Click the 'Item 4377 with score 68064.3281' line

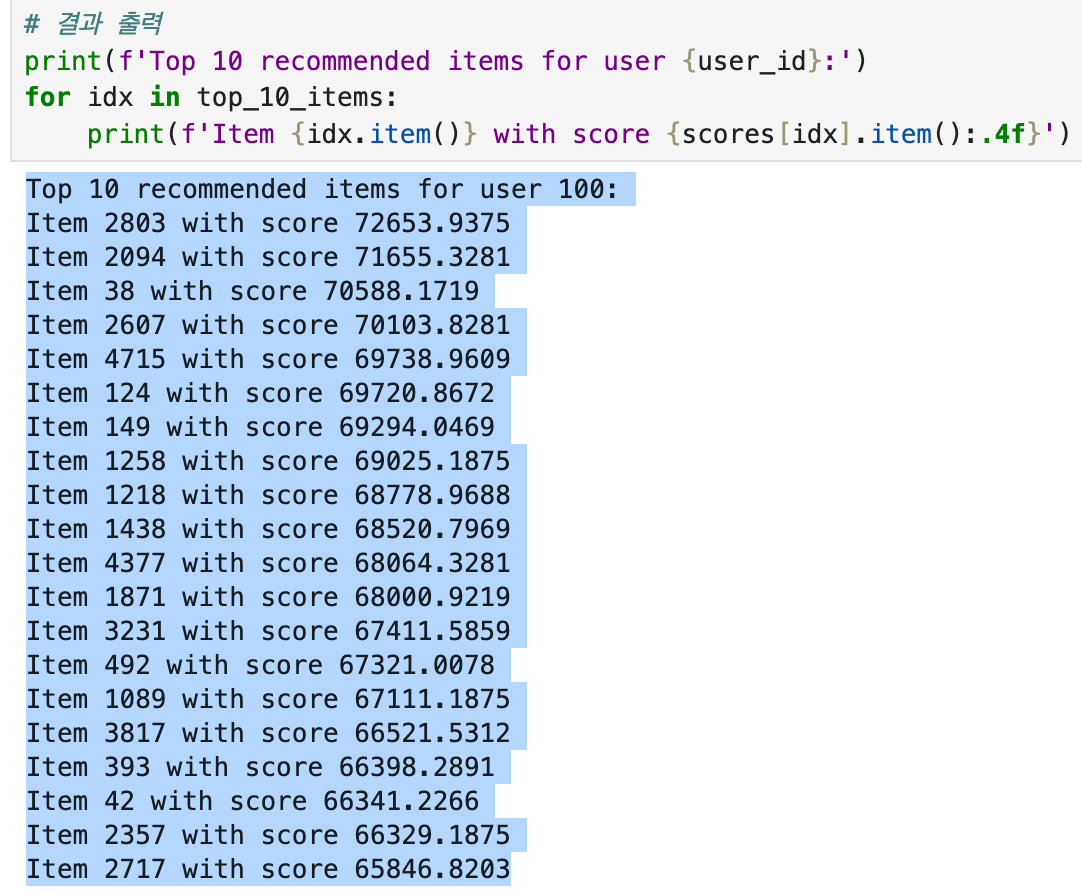(x=268, y=563)
